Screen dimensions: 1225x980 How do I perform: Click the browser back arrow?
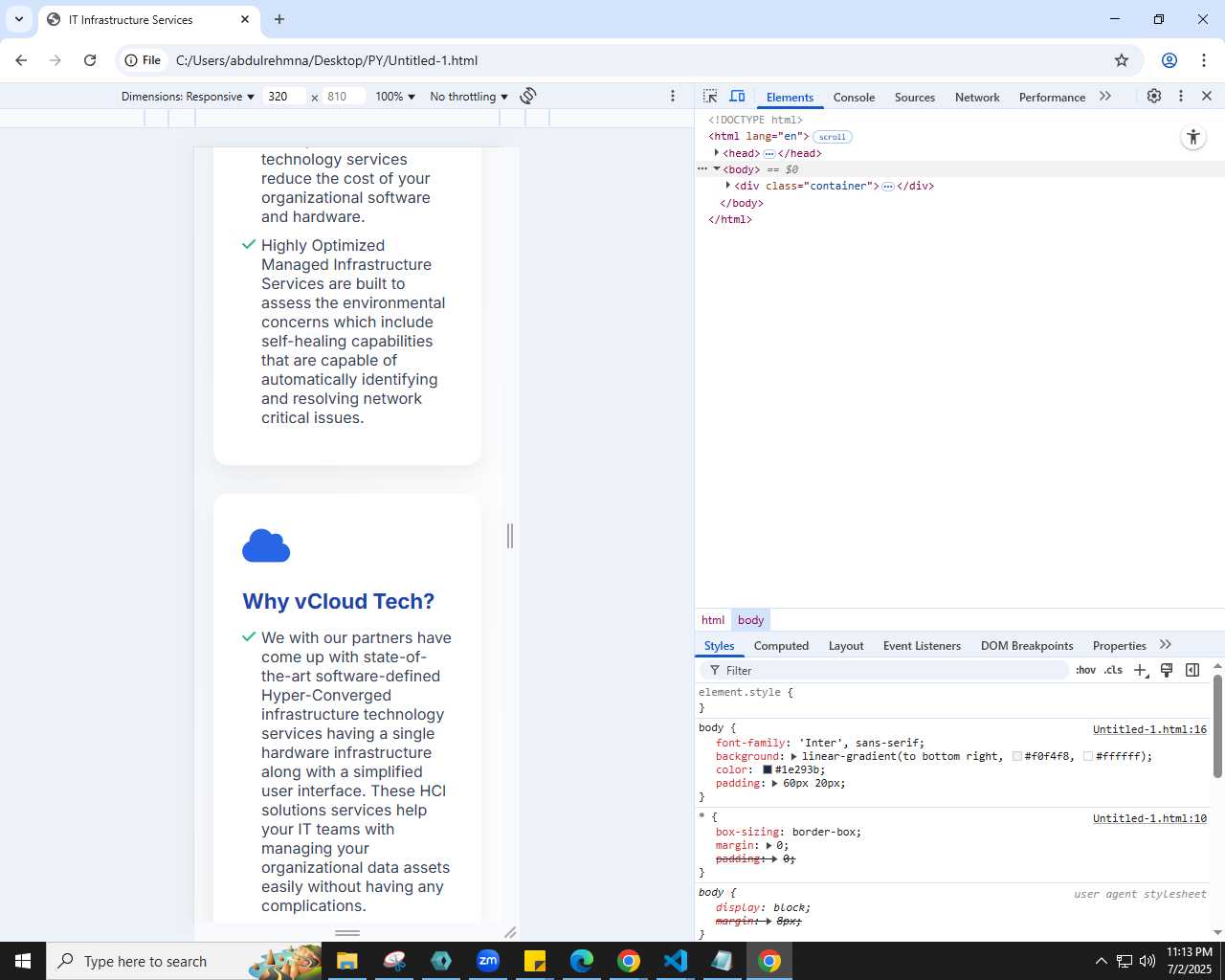pos(21,60)
